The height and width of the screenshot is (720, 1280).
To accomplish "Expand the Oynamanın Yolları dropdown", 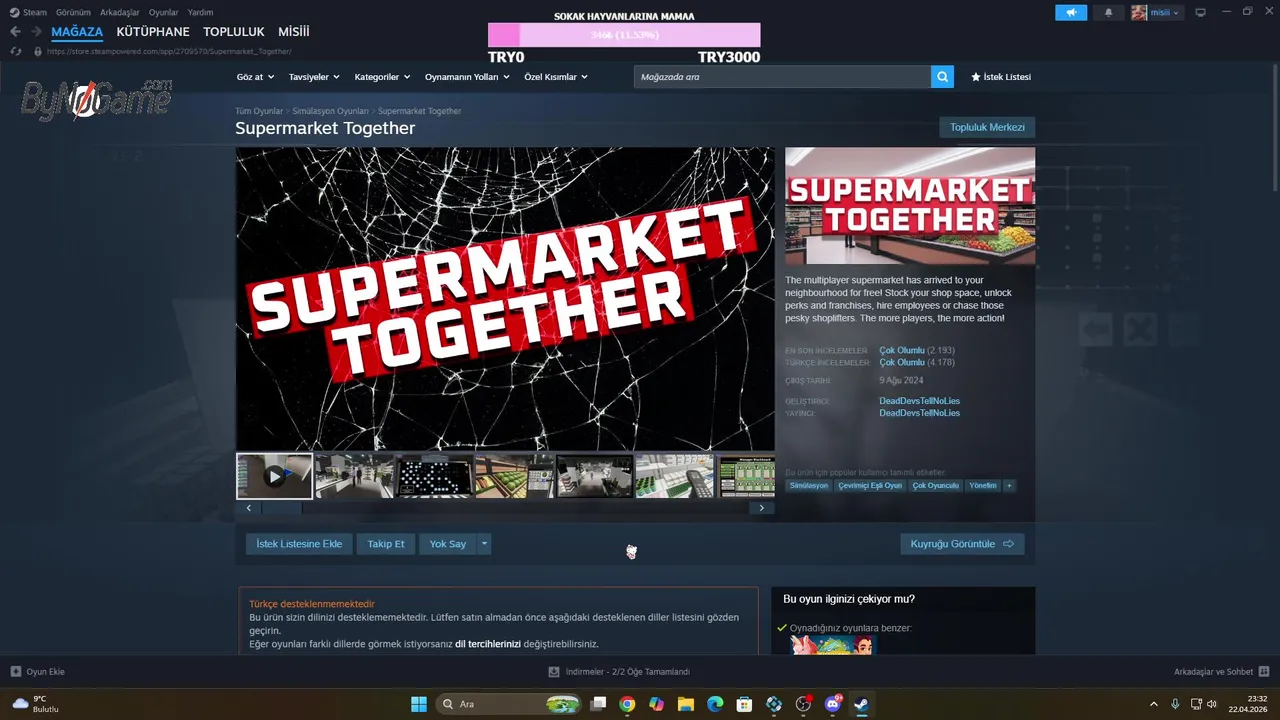I will pyautogui.click(x=467, y=77).
